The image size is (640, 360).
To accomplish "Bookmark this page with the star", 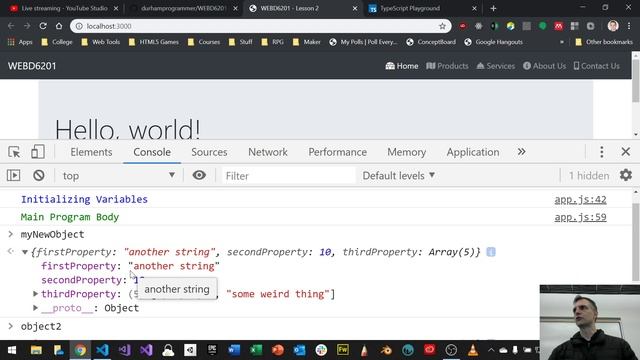I will pyautogui.click(x=442, y=26).
